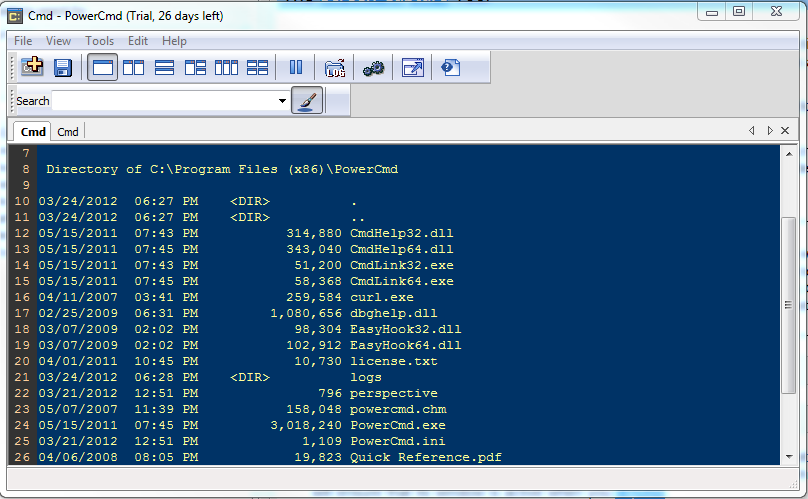Click line number 20 in gutter
Image resolution: width=808 pixels, height=499 pixels.
tap(22, 361)
